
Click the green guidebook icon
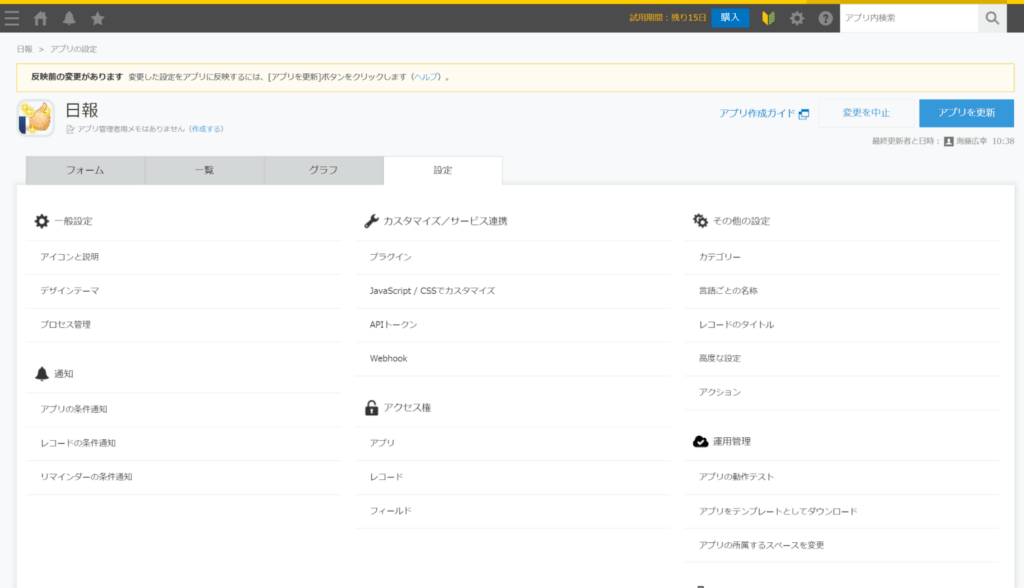coord(767,17)
